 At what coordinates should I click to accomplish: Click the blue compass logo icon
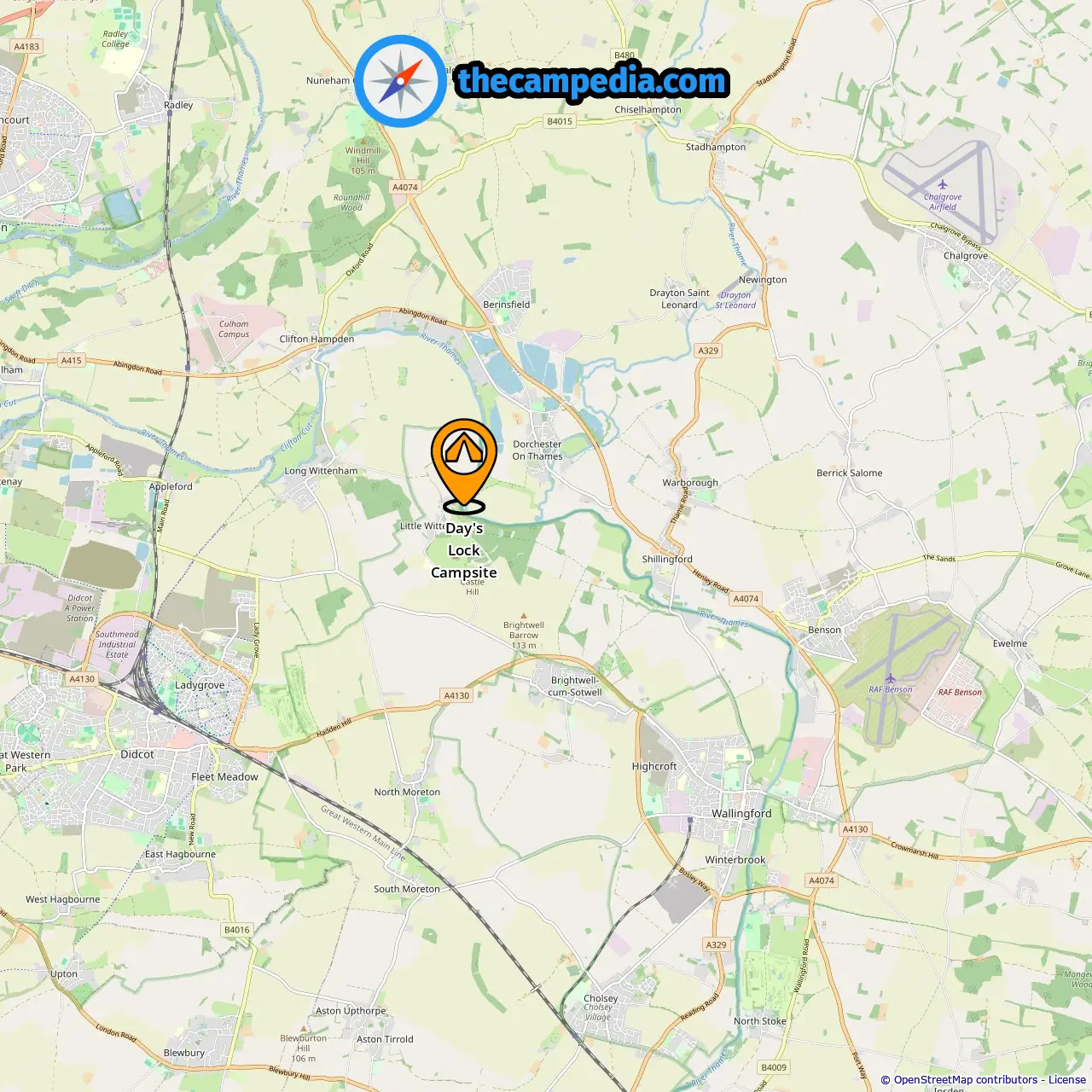(x=400, y=81)
